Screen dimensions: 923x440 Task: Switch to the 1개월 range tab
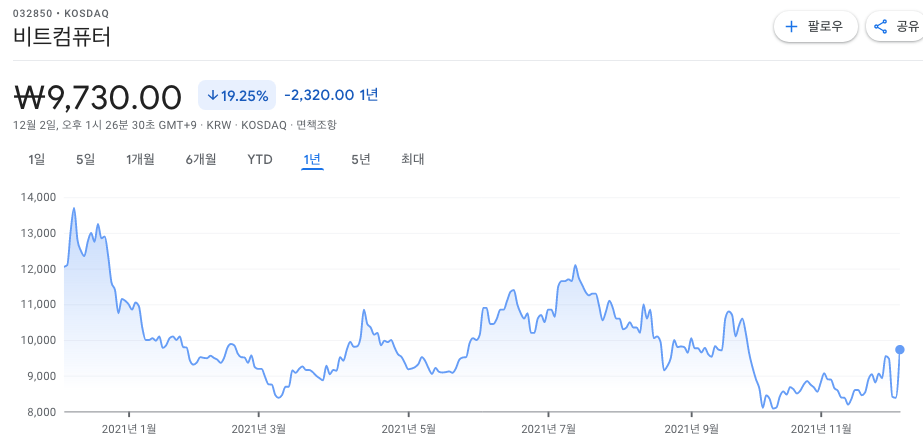140,159
